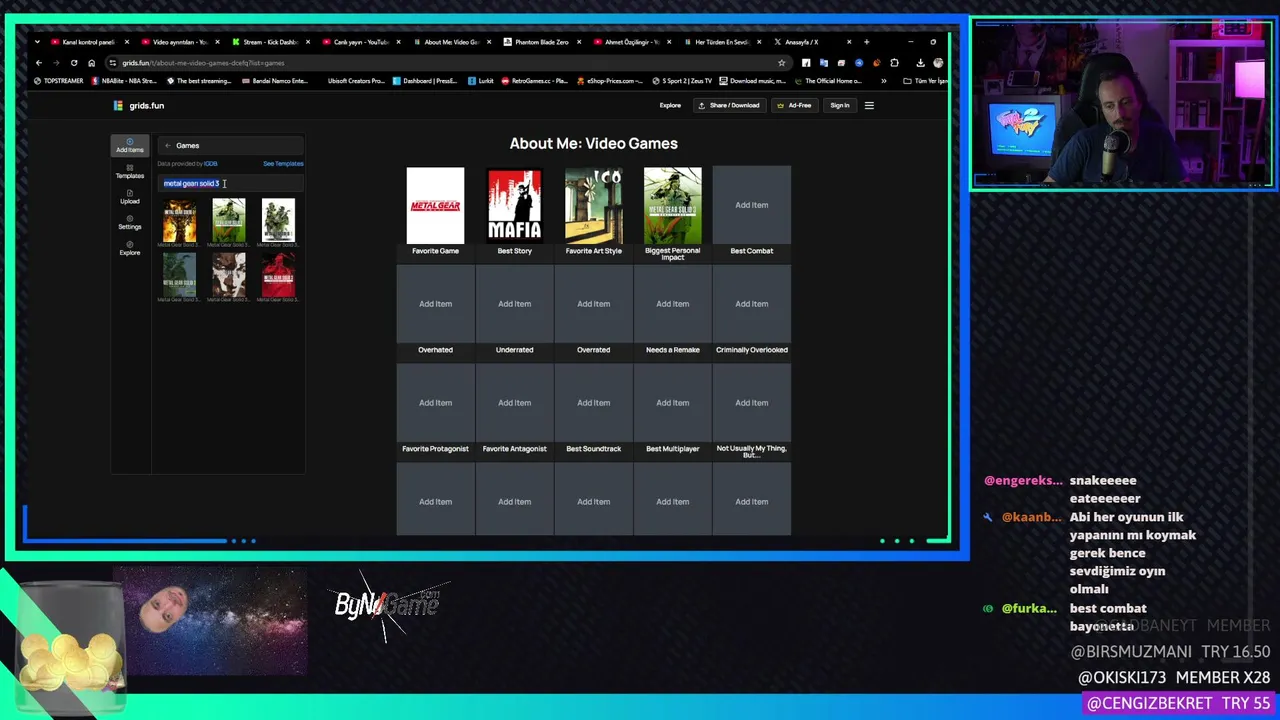Open the RetroGames.cc bookmark
The height and width of the screenshot is (720, 1280).
coord(534,81)
